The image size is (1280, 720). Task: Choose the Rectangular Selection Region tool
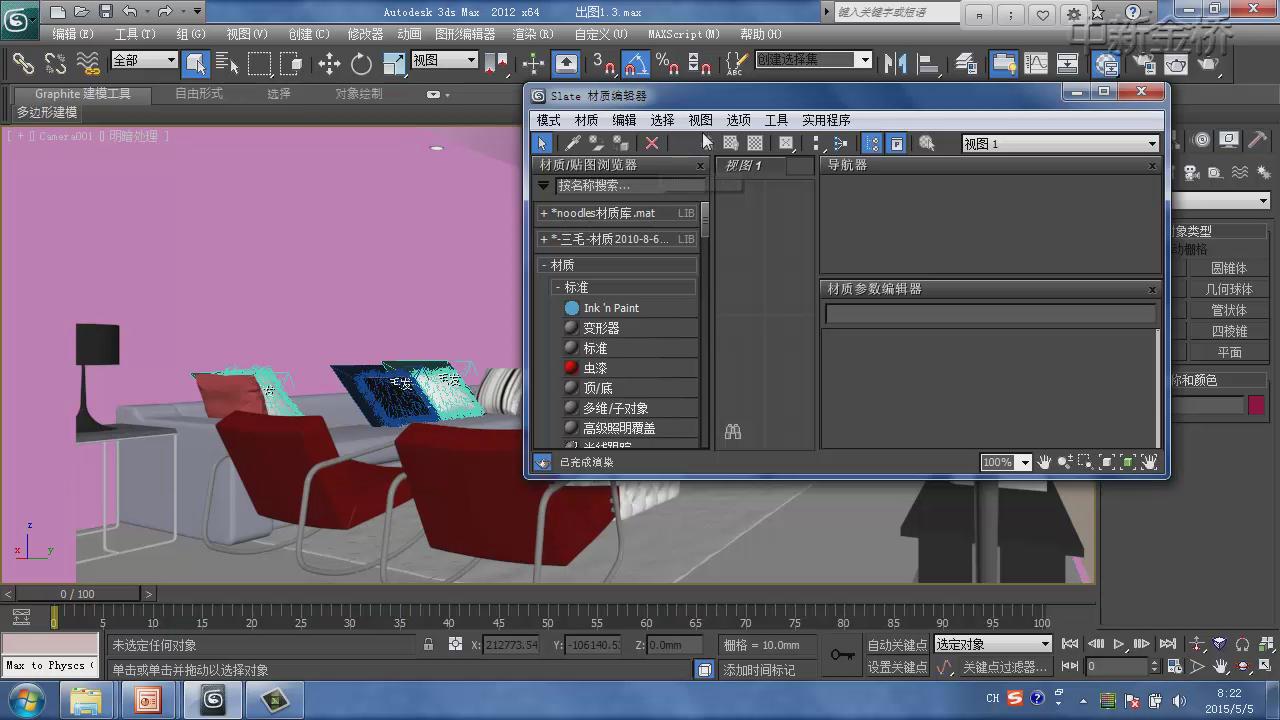pyautogui.click(x=260, y=63)
